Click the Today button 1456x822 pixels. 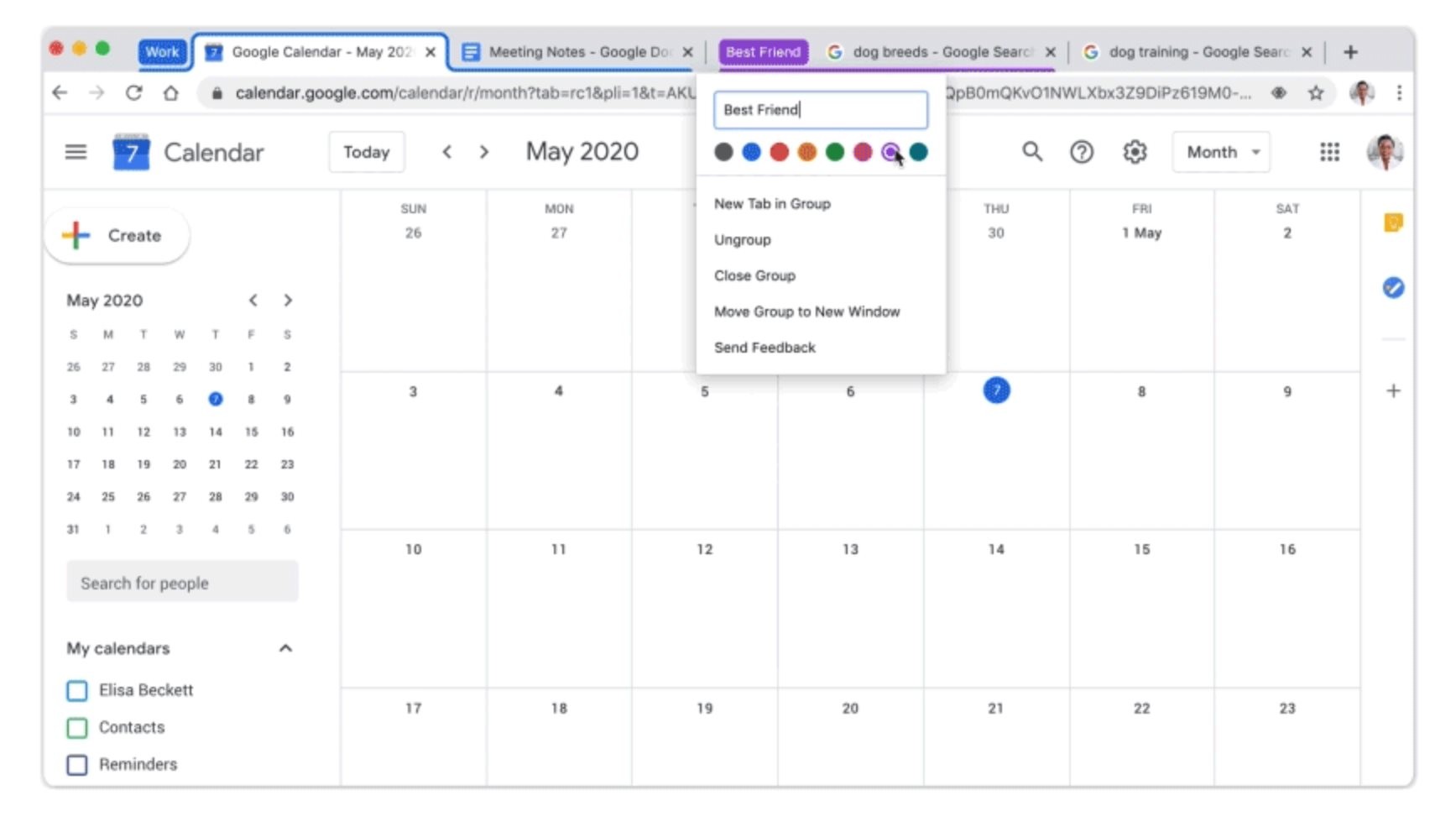[367, 152]
